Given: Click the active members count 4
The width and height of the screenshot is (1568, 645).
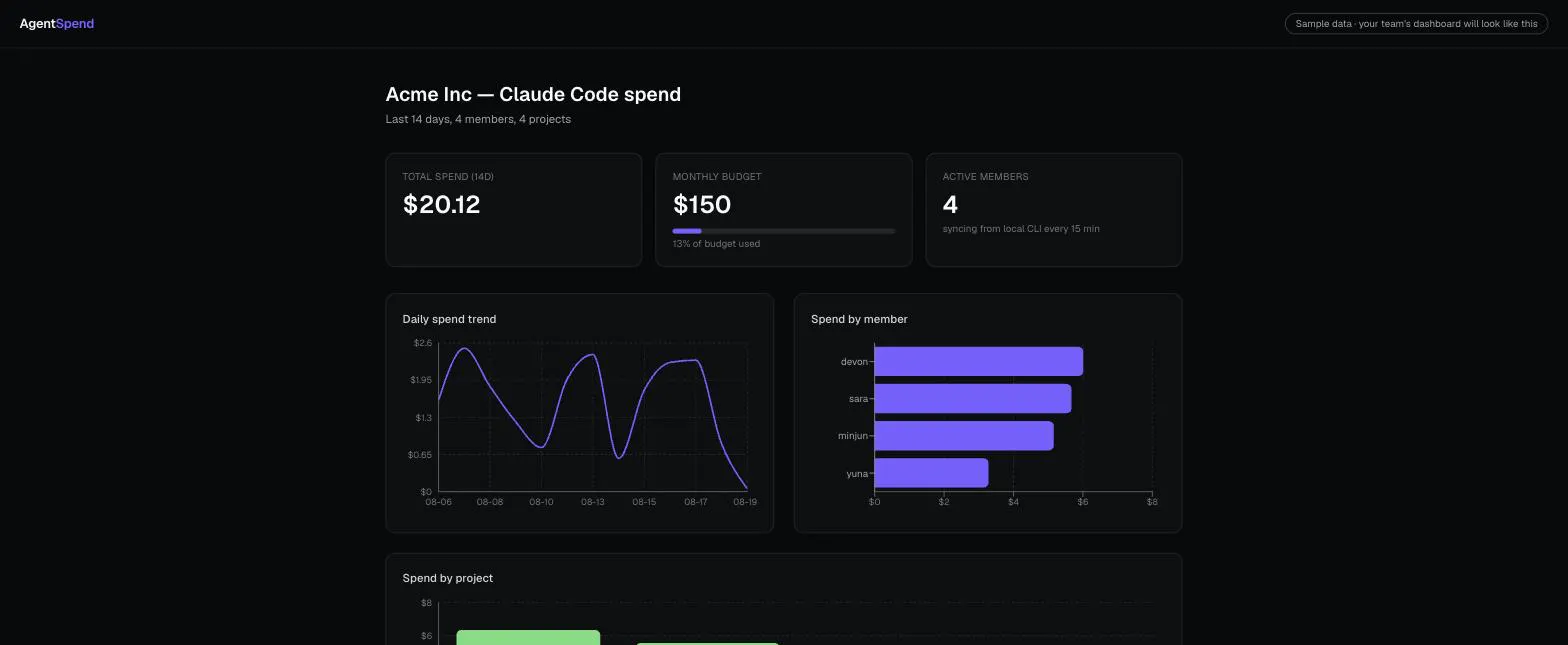Looking at the screenshot, I should (950, 205).
